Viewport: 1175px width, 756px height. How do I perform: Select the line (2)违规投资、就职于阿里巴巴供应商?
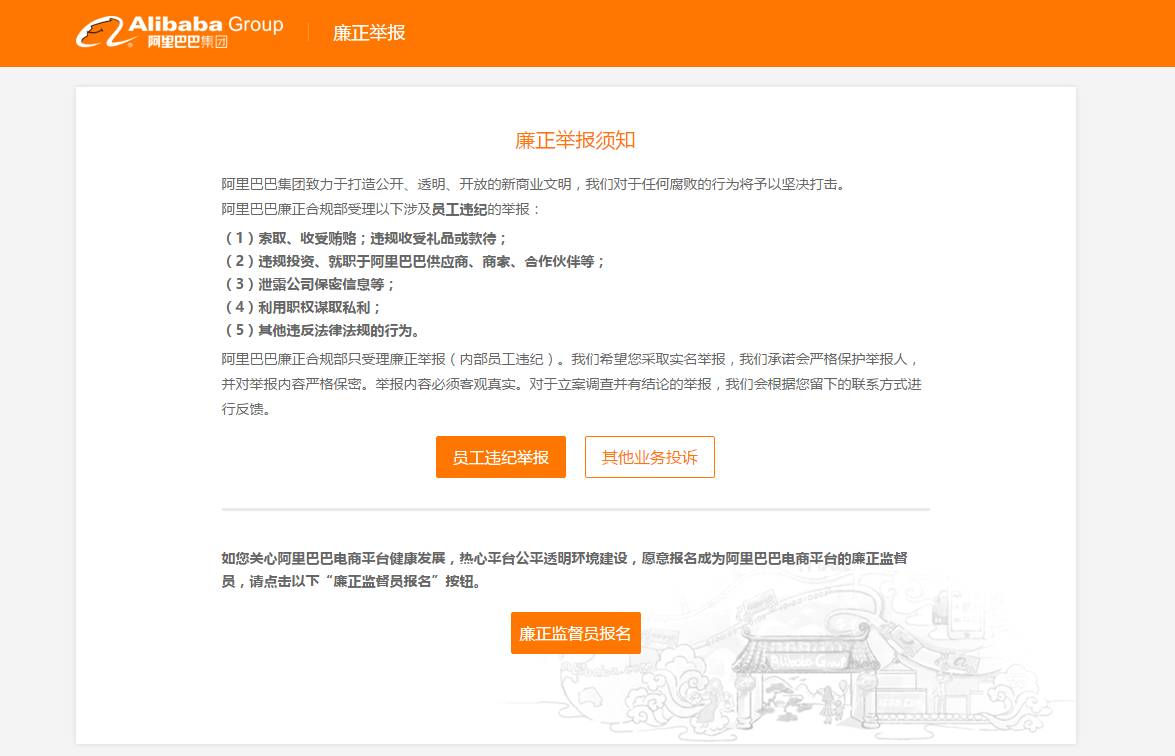(414, 261)
